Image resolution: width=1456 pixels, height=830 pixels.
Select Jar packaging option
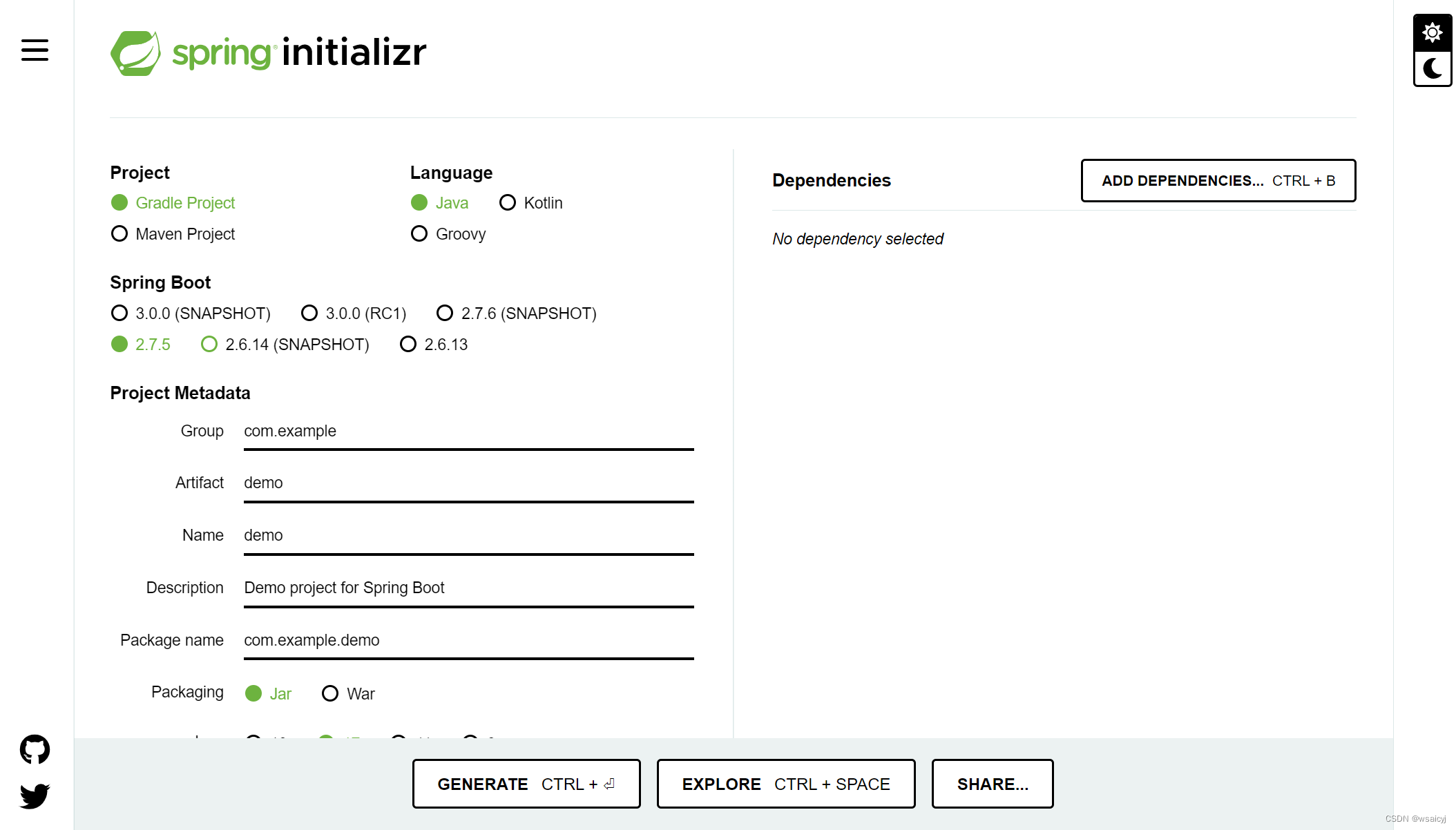(x=268, y=693)
